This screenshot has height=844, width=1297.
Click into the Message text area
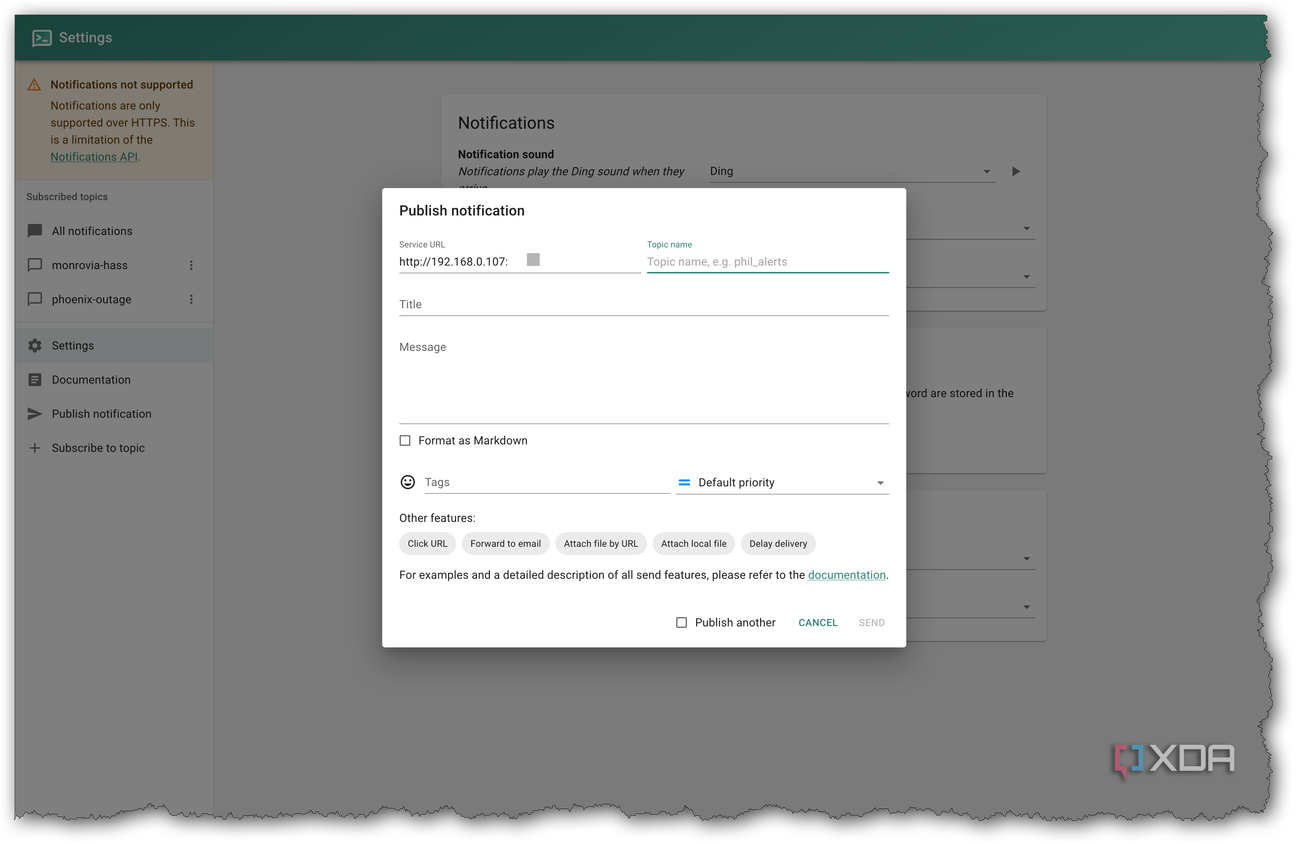pyautogui.click(x=644, y=380)
